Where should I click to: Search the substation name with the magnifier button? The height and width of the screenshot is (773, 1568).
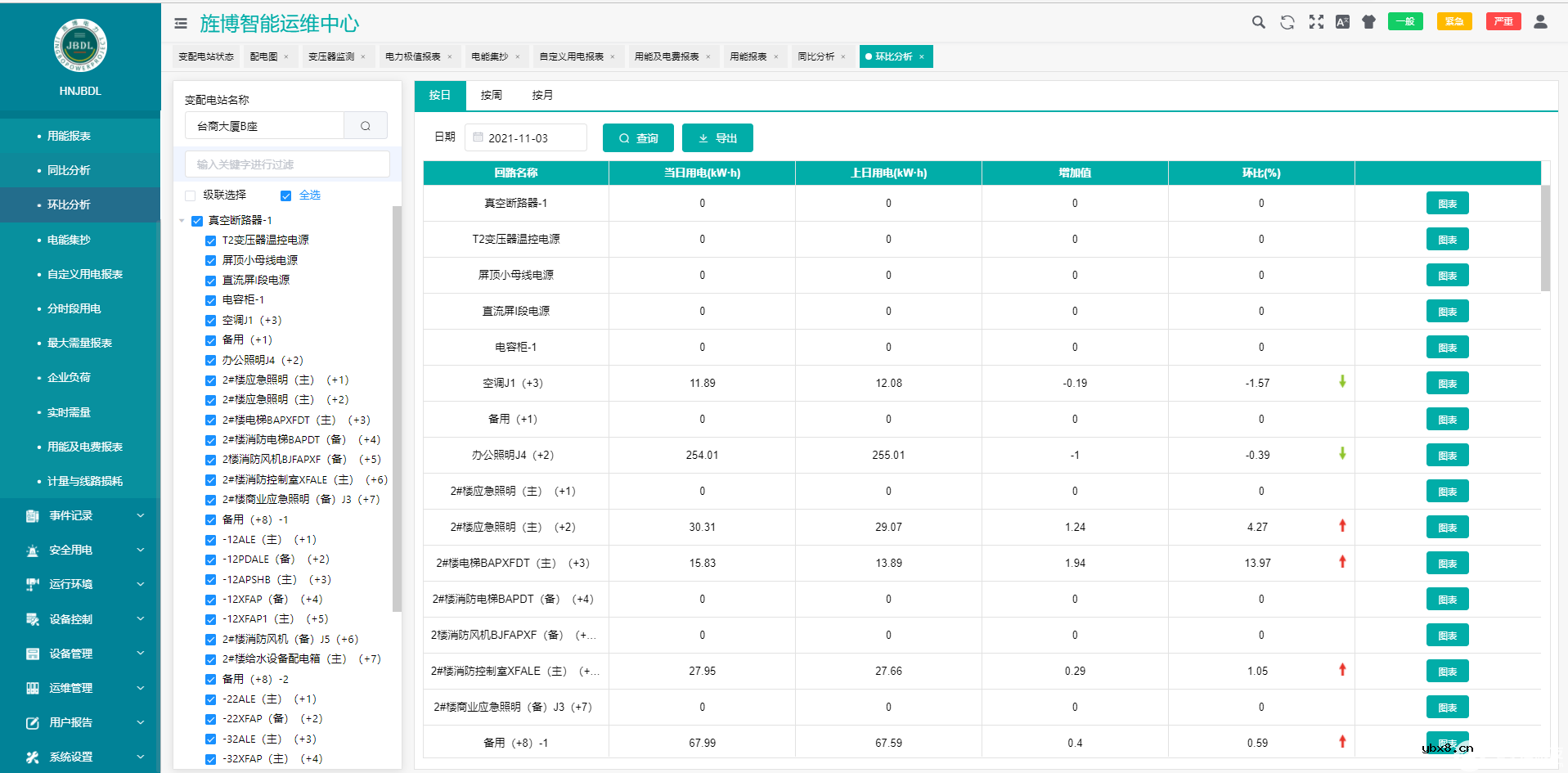(x=366, y=125)
